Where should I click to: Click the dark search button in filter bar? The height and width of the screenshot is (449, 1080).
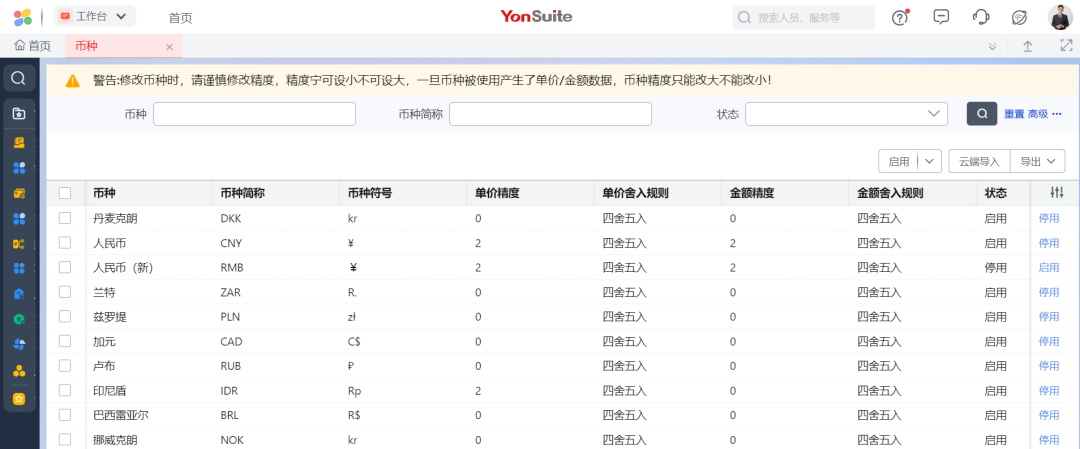(982, 114)
